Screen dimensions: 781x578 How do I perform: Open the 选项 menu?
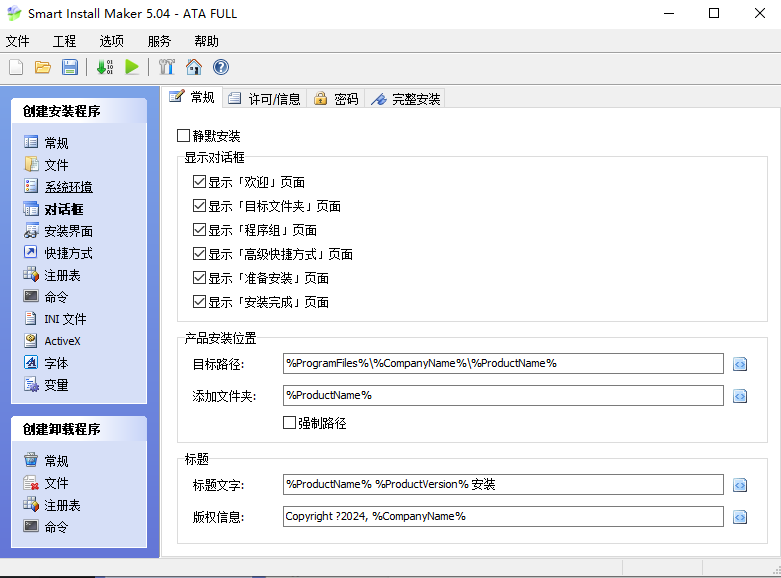point(112,41)
